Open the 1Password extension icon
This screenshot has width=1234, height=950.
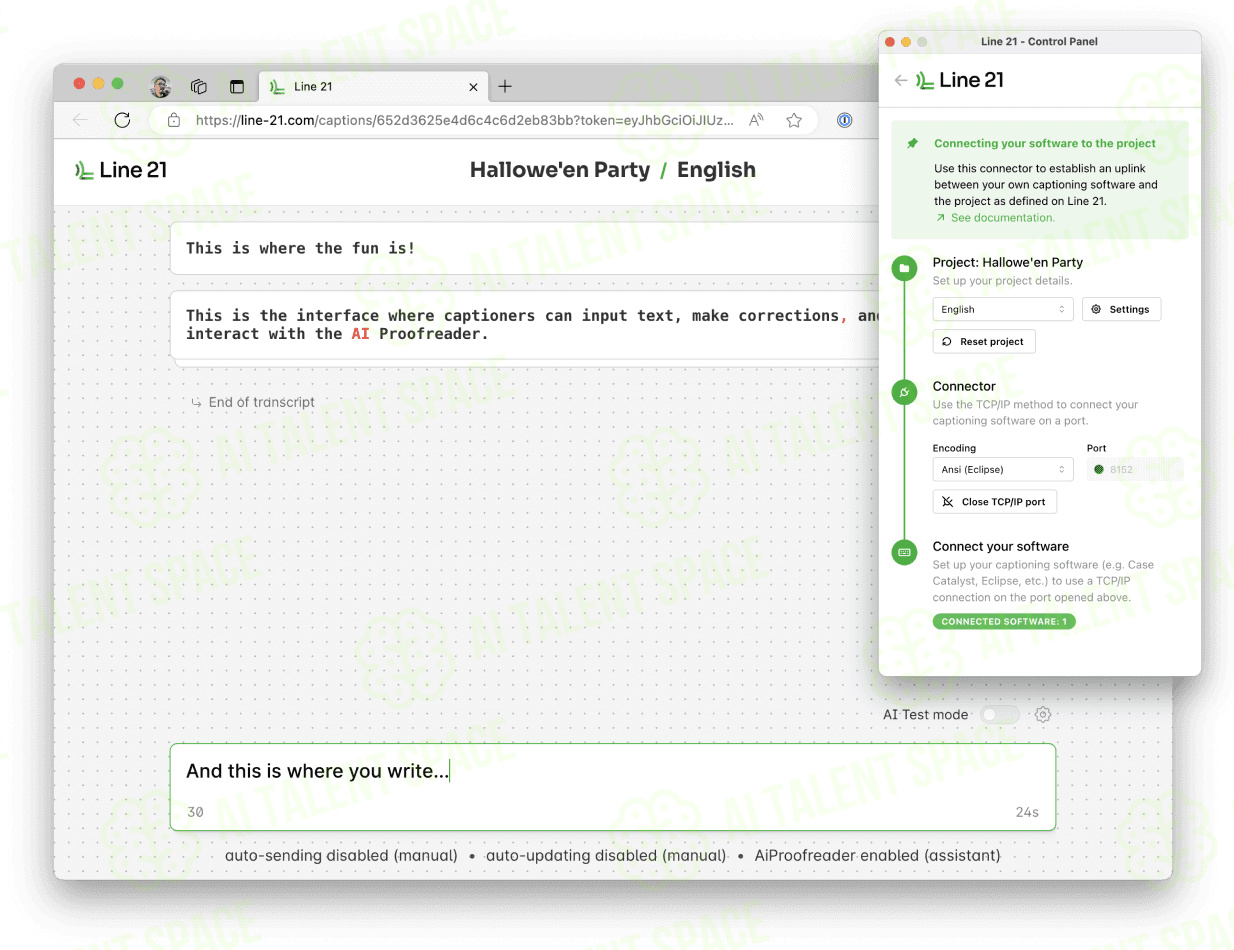click(x=844, y=120)
